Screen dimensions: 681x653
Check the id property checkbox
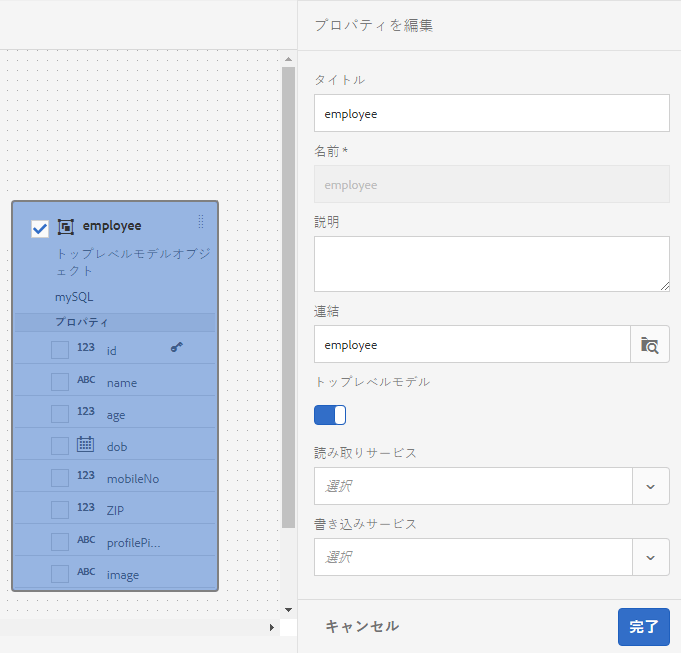point(60,350)
